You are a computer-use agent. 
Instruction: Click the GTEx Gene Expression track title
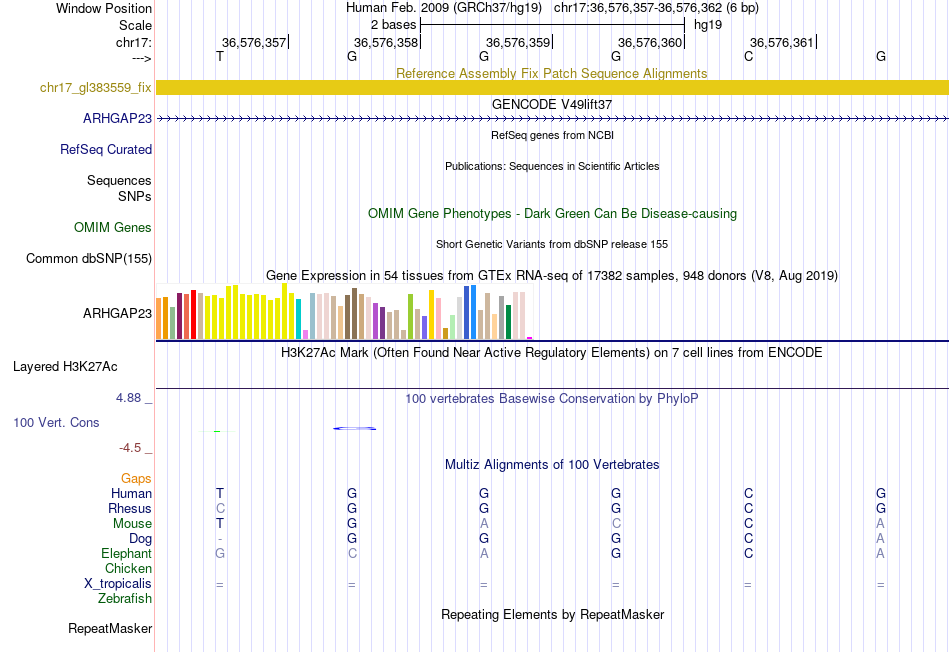coord(551,276)
